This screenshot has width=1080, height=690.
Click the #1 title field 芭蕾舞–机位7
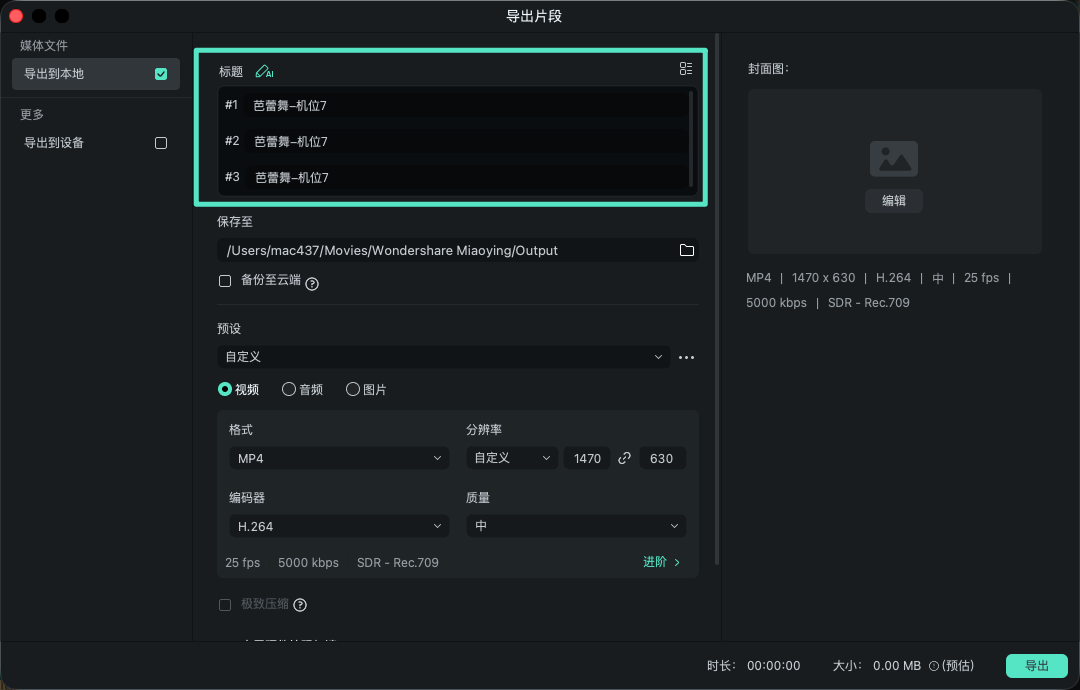click(x=465, y=105)
